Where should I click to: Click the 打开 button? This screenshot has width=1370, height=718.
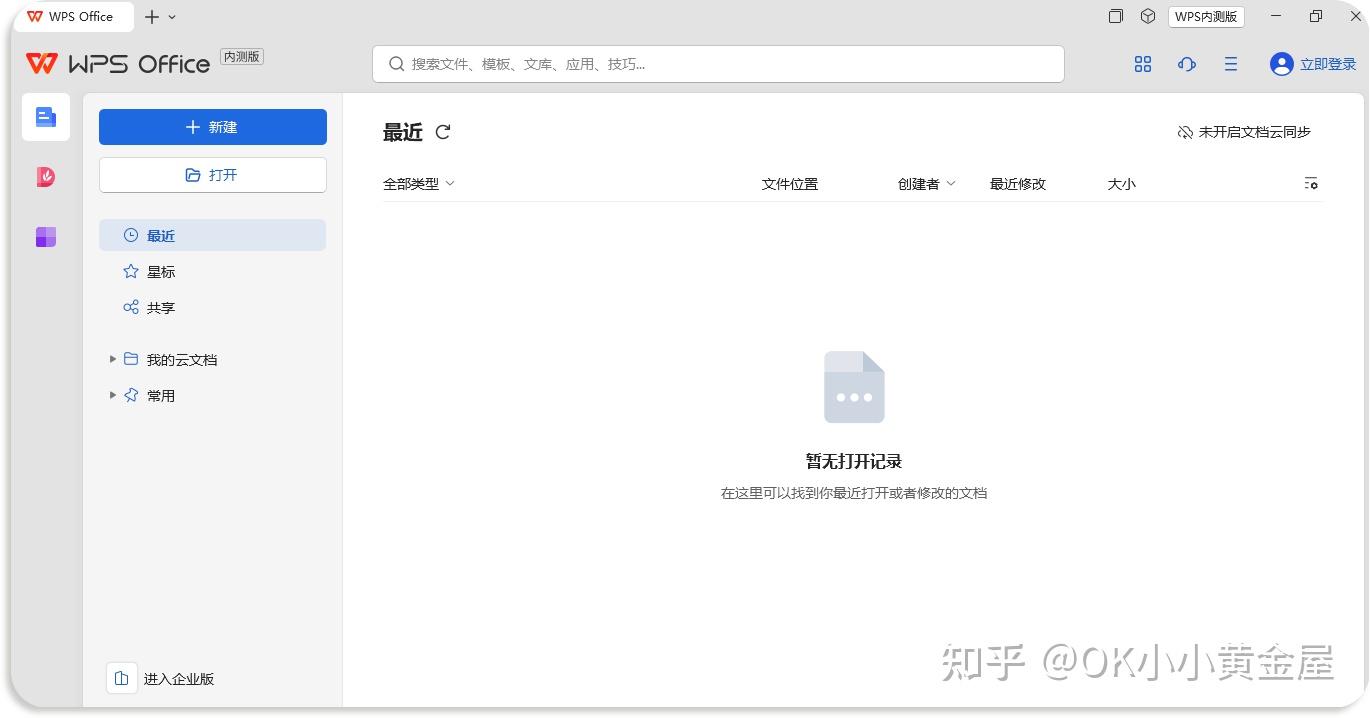(212, 174)
